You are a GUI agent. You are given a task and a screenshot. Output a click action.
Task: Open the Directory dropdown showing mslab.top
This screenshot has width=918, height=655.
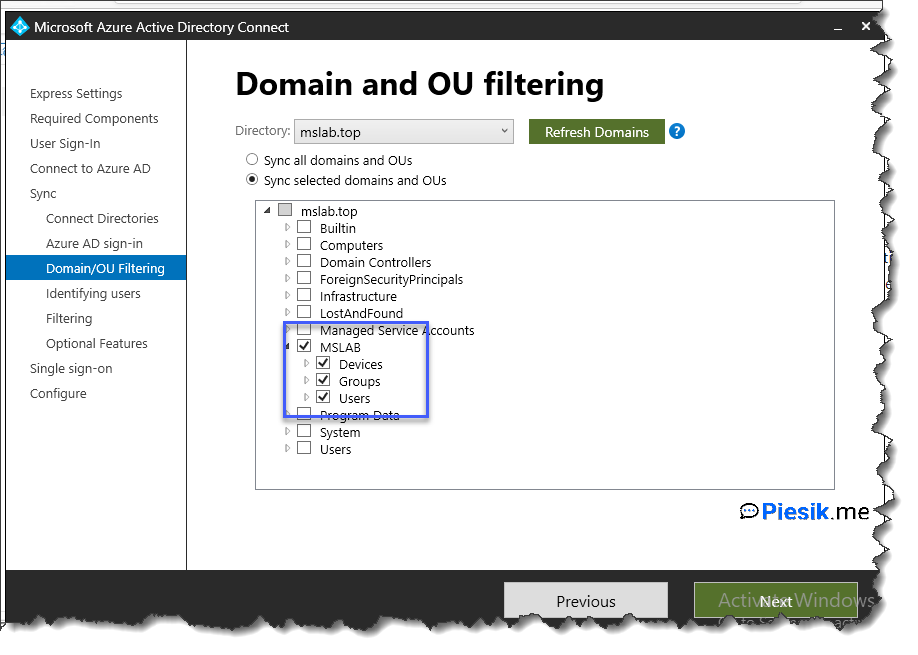[403, 132]
